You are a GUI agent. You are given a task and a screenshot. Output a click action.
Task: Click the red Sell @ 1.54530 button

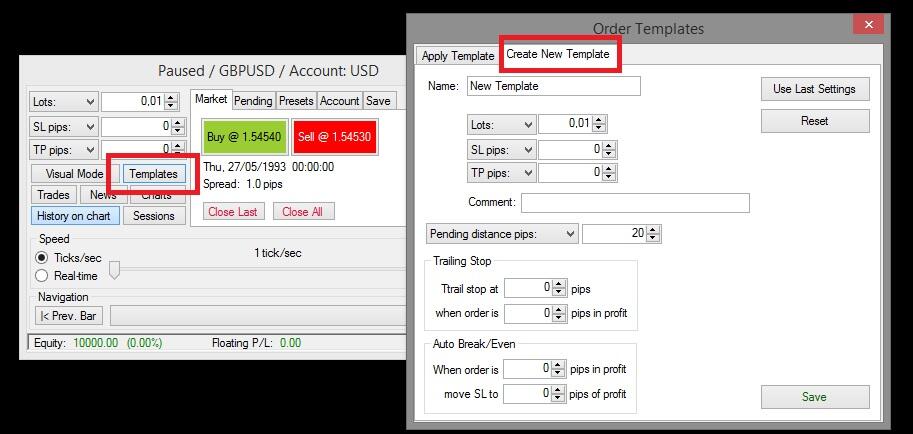[335, 137]
